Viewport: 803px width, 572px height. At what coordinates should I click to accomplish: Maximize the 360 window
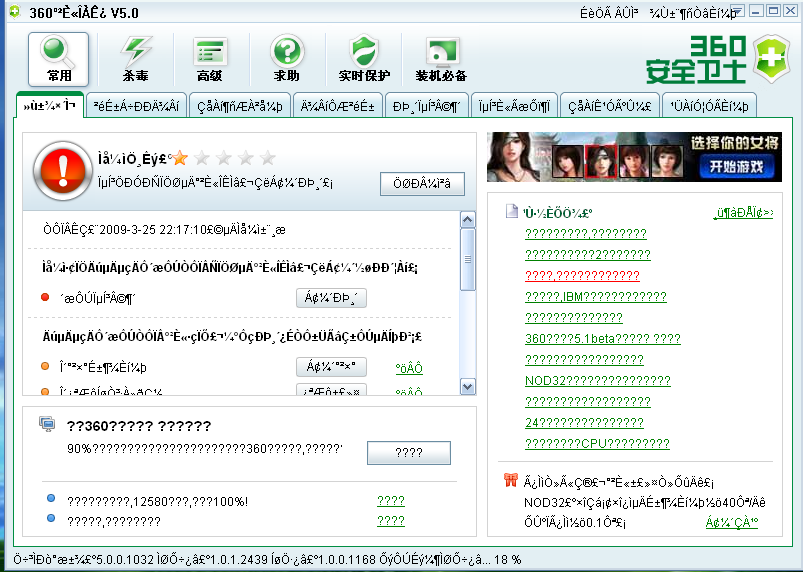[x=773, y=11]
